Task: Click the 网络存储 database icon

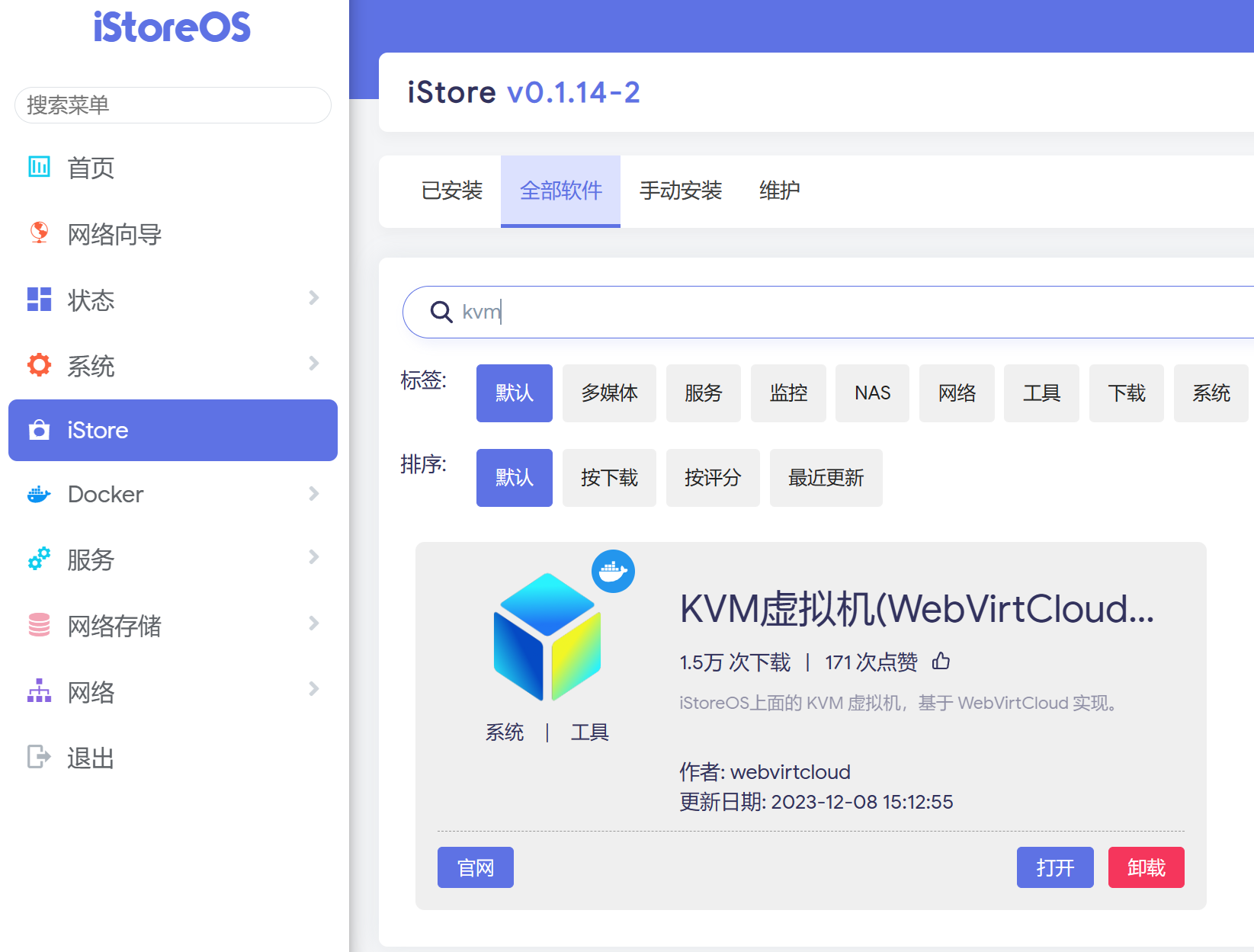Action: pos(39,625)
